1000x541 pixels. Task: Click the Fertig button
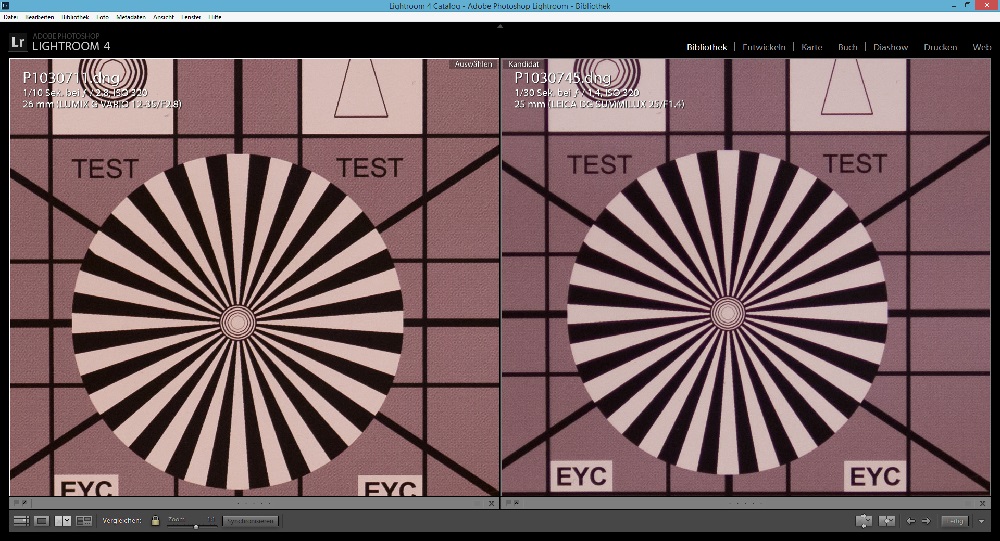[x=955, y=521]
